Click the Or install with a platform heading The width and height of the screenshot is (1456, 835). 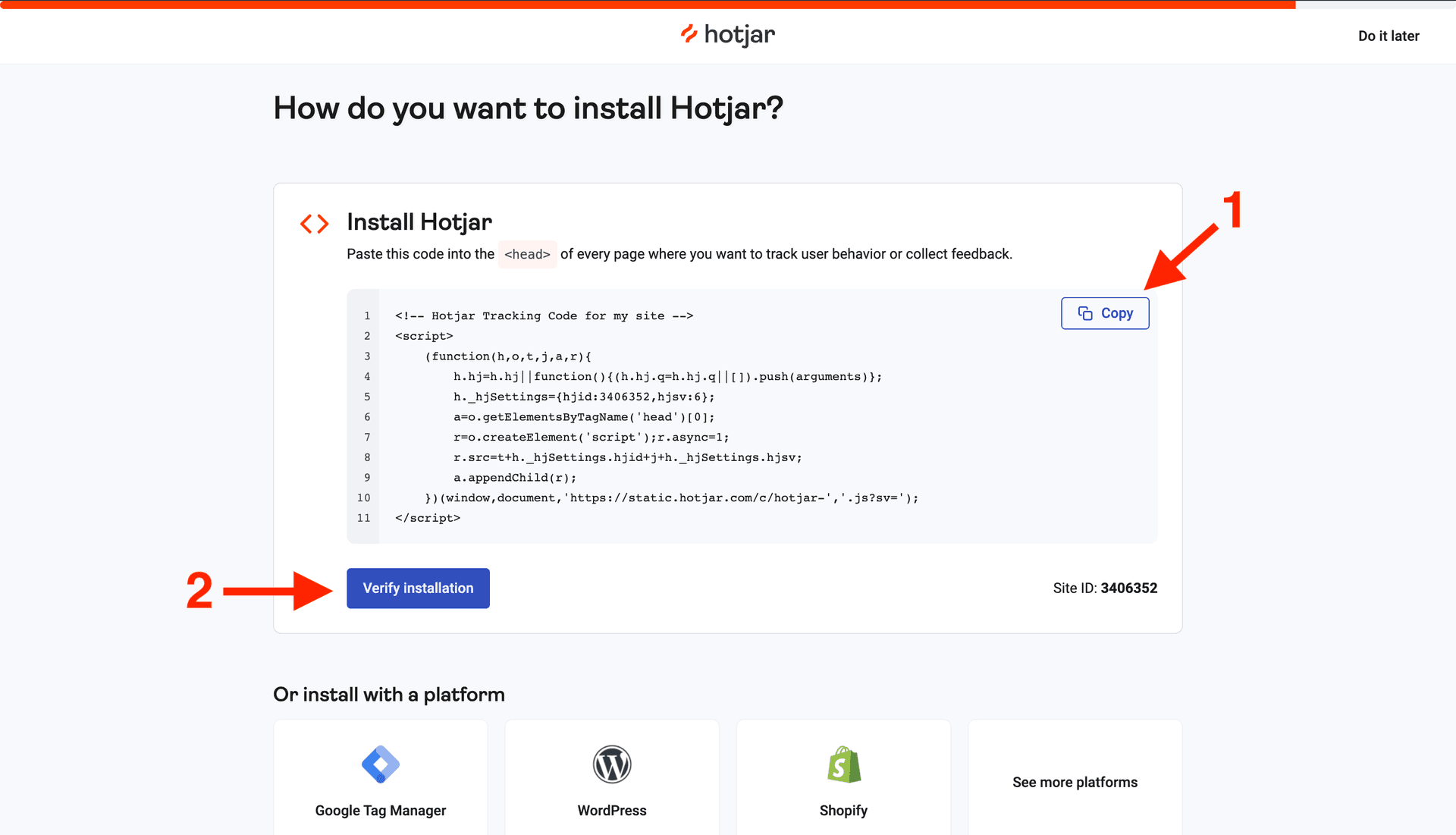click(389, 694)
